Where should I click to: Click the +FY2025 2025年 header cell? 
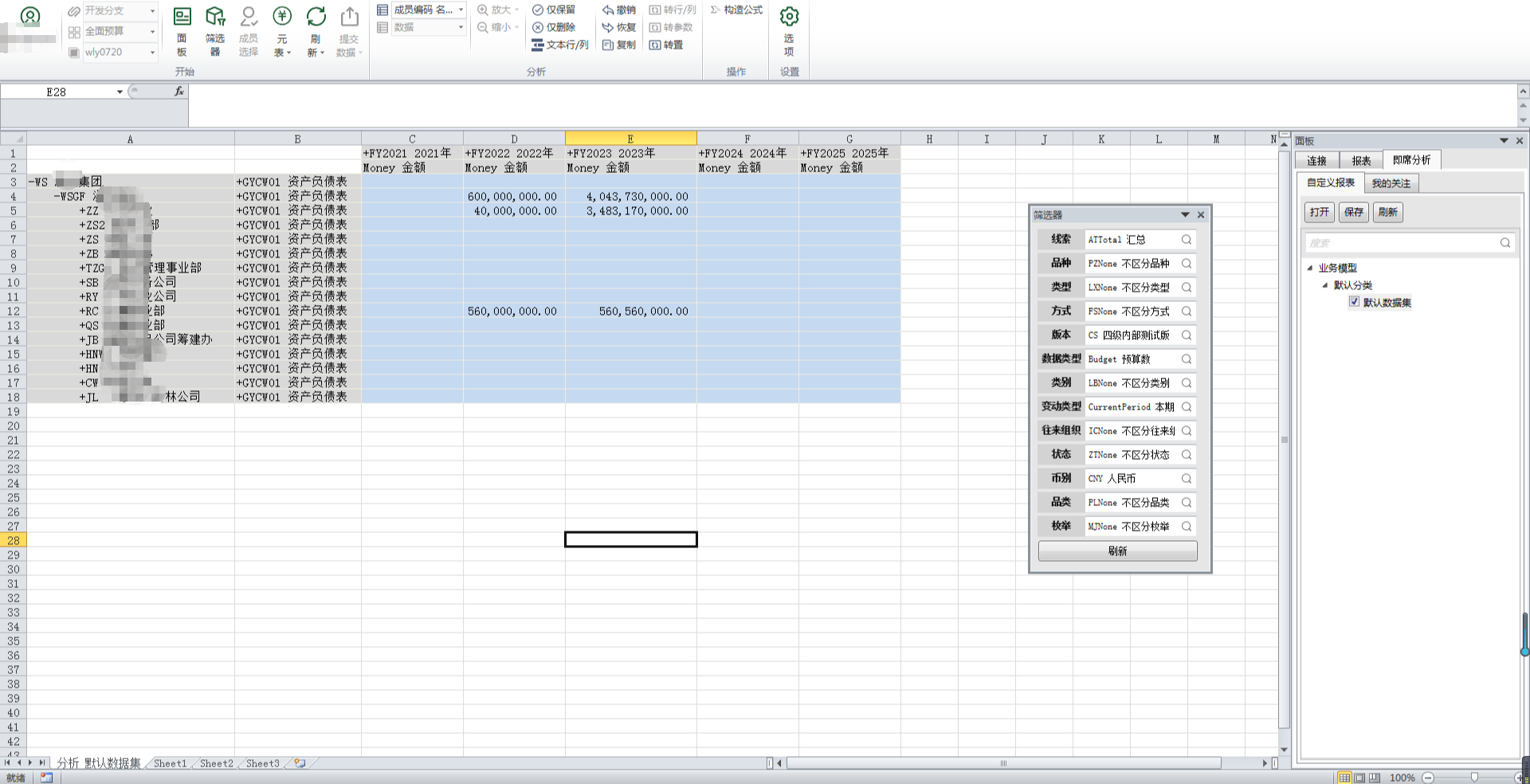tap(849, 153)
